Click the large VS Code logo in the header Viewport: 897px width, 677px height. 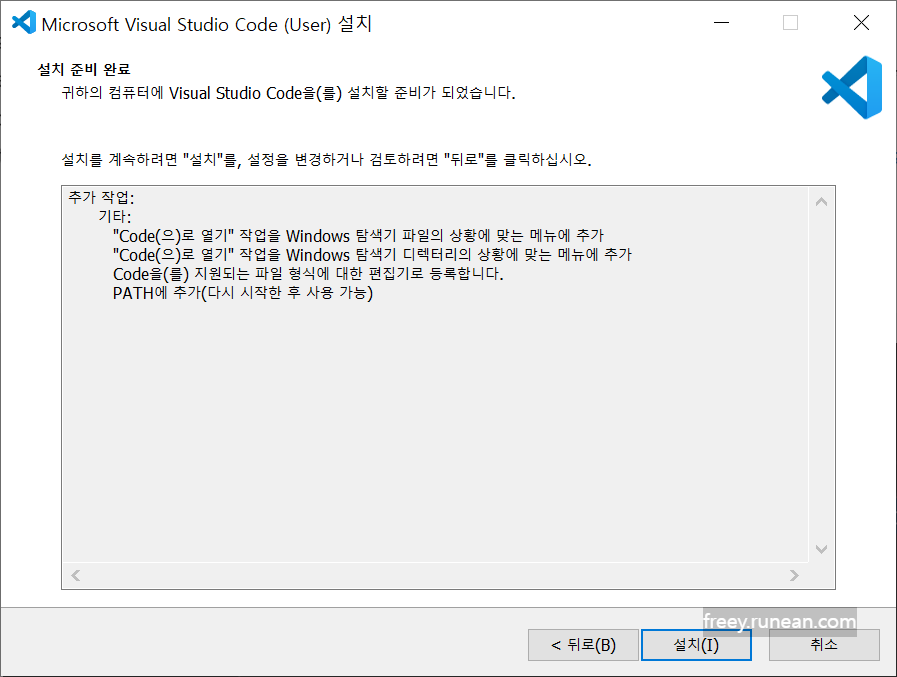(852, 88)
